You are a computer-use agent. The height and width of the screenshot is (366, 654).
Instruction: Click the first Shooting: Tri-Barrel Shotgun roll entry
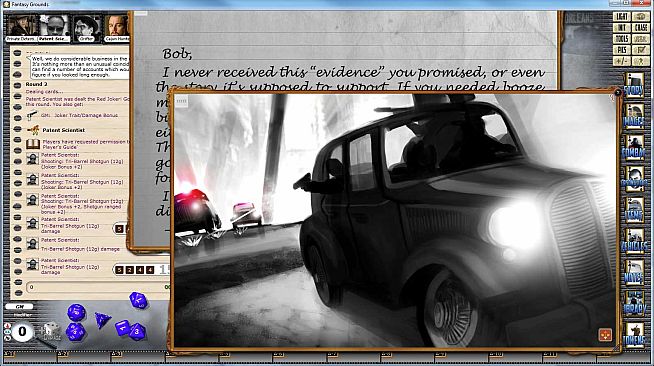(82, 161)
